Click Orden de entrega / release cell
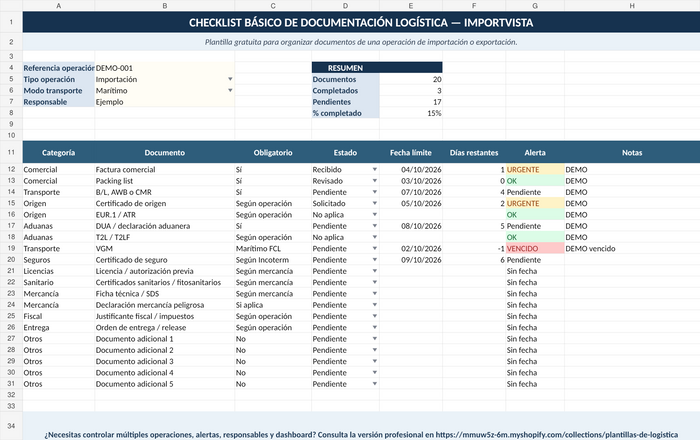 (164, 327)
